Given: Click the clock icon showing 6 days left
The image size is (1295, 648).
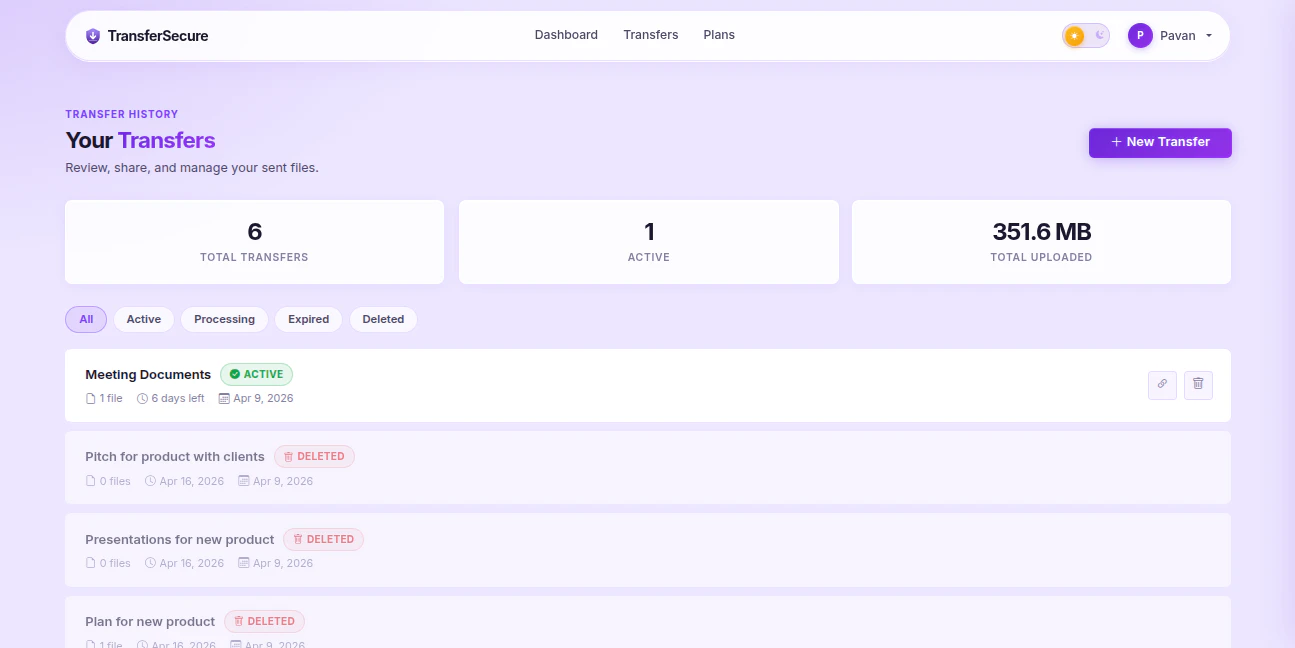Looking at the screenshot, I should tap(143, 398).
